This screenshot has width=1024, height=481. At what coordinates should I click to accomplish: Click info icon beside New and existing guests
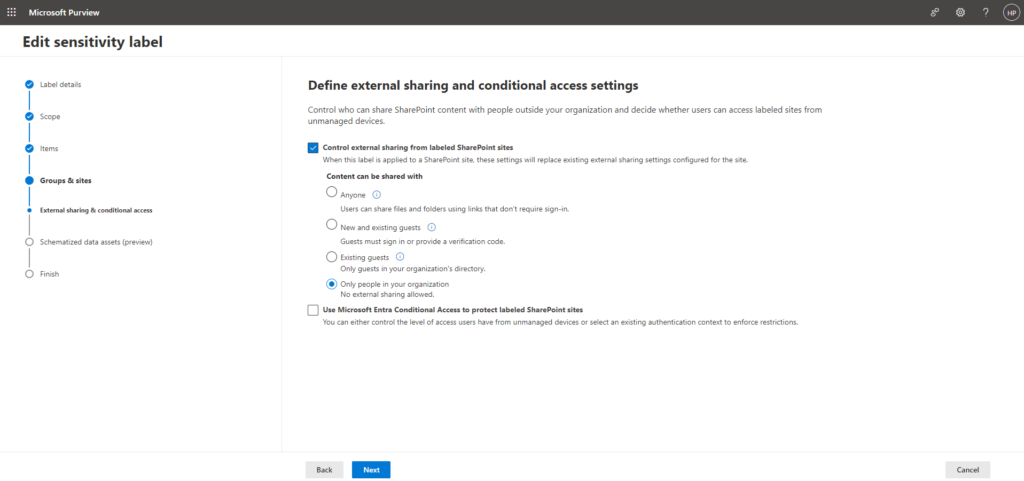coord(431,227)
